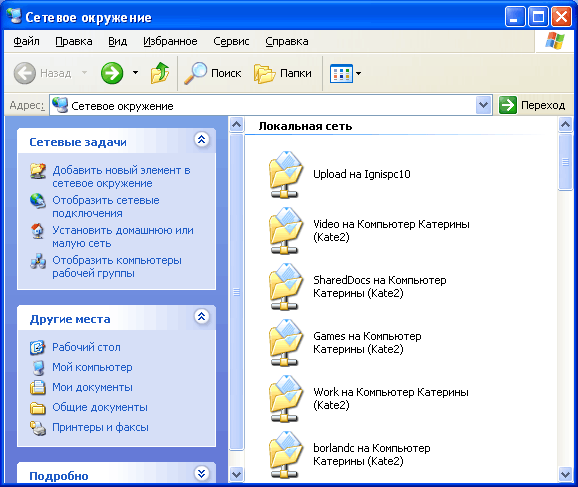
Task: Click the file list scrollbar down arrow
Action: pyautogui.click(x=565, y=474)
